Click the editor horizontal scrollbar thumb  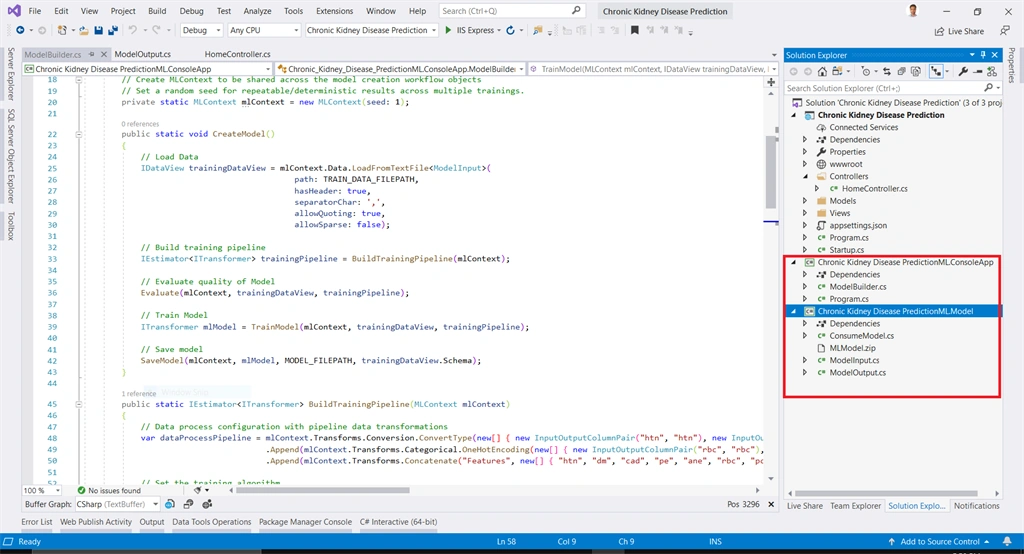pos(323,490)
